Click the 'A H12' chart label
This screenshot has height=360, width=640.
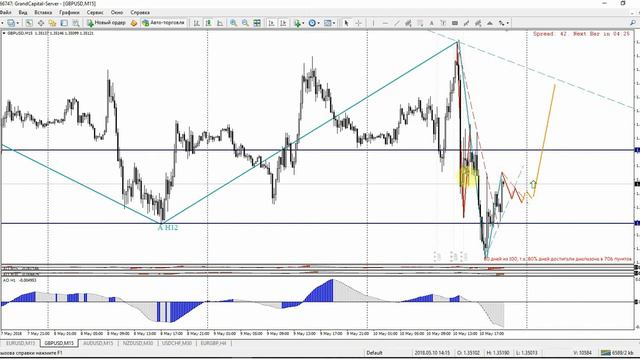pos(168,228)
